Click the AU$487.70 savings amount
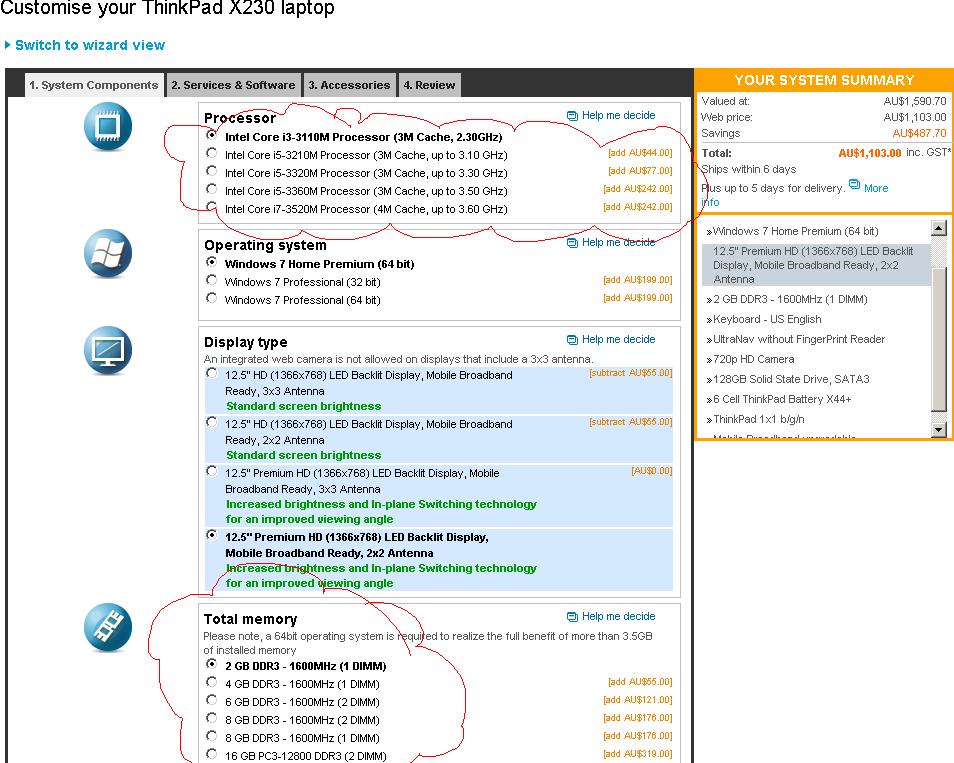 point(919,133)
